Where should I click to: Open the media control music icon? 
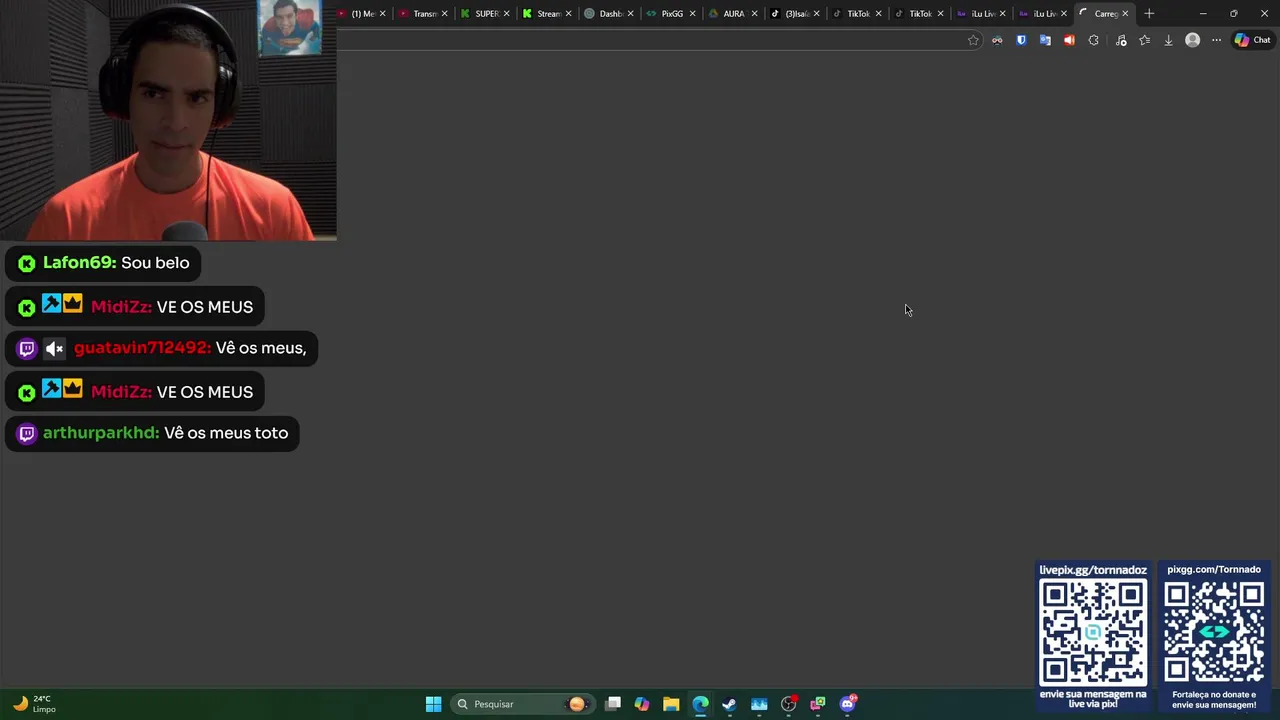pyautogui.click(x=1121, y=40)
